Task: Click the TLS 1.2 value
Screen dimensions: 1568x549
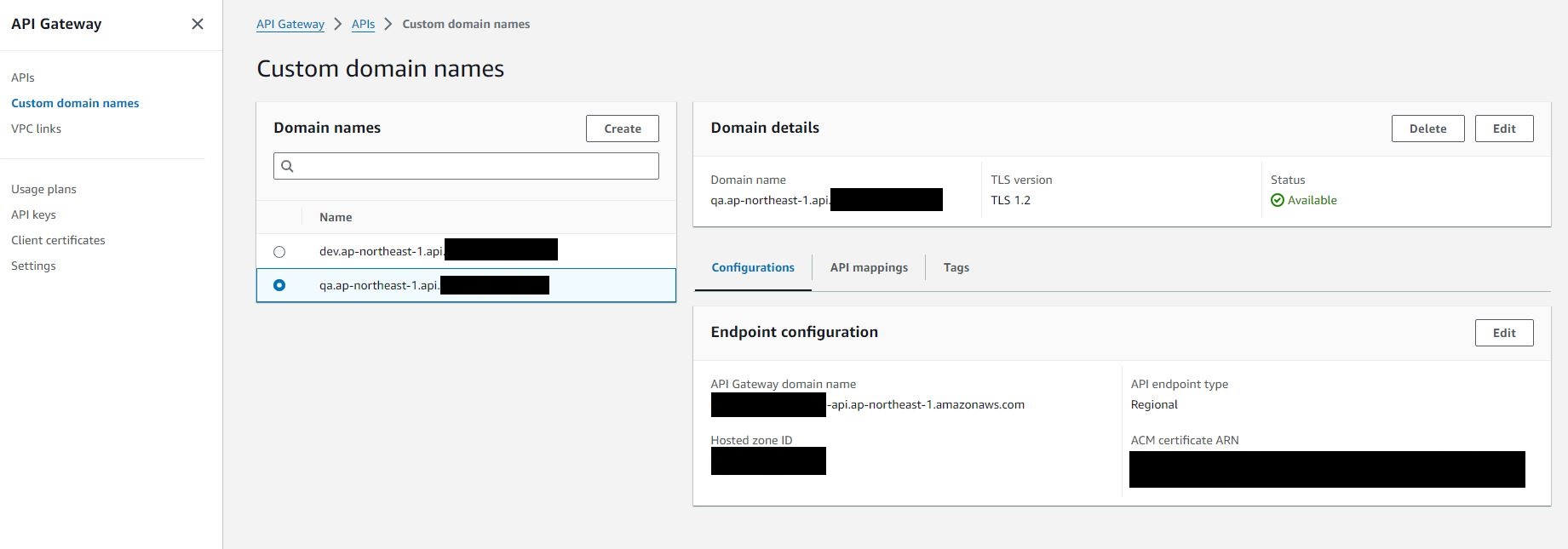Action: (1010, 200)
